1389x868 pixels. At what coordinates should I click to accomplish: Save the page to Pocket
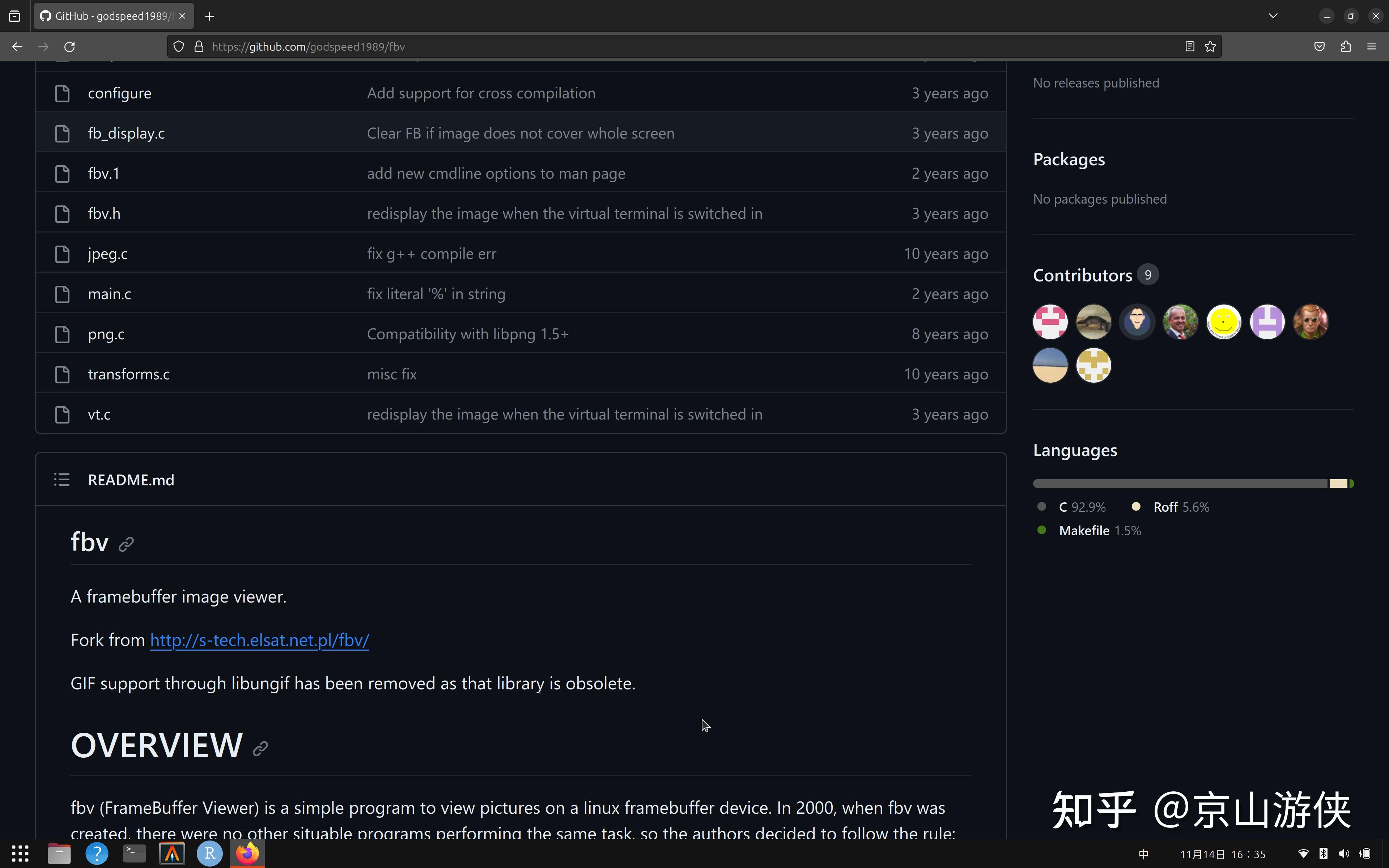[x=1318, y=46]
